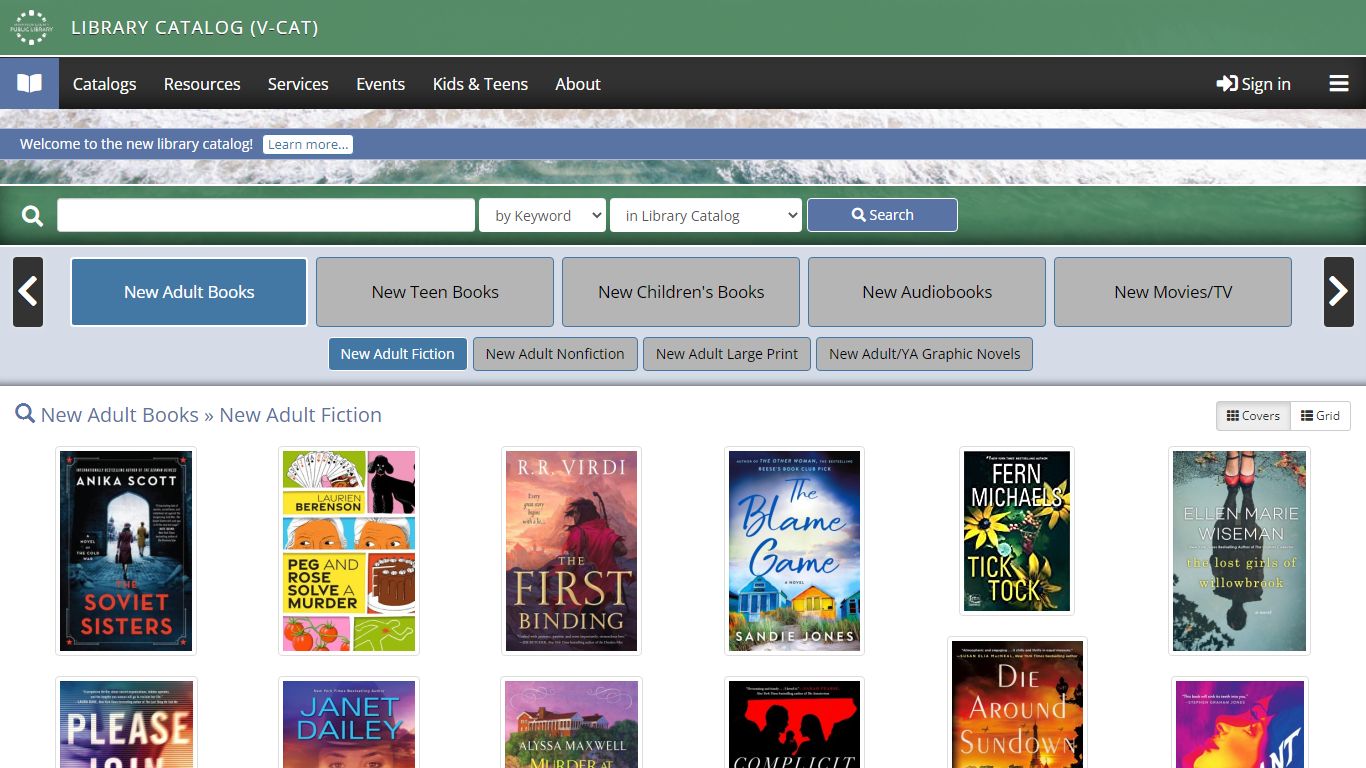Click the New Adult Books » New Adult Fiction heading
1366x768 pixels.
click(211, 414)
